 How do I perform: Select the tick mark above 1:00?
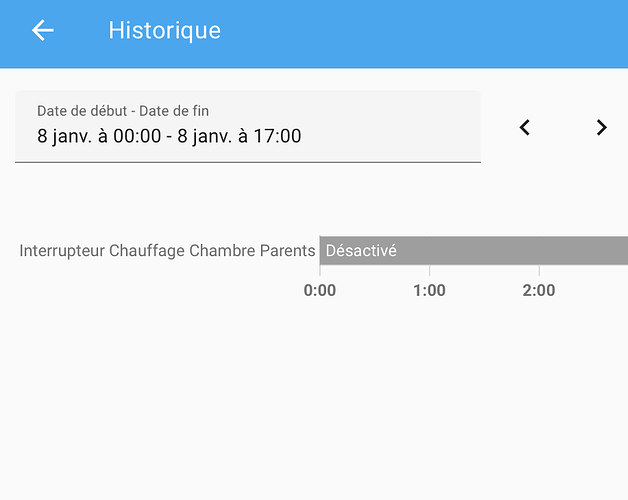click(x=429, y=271)
